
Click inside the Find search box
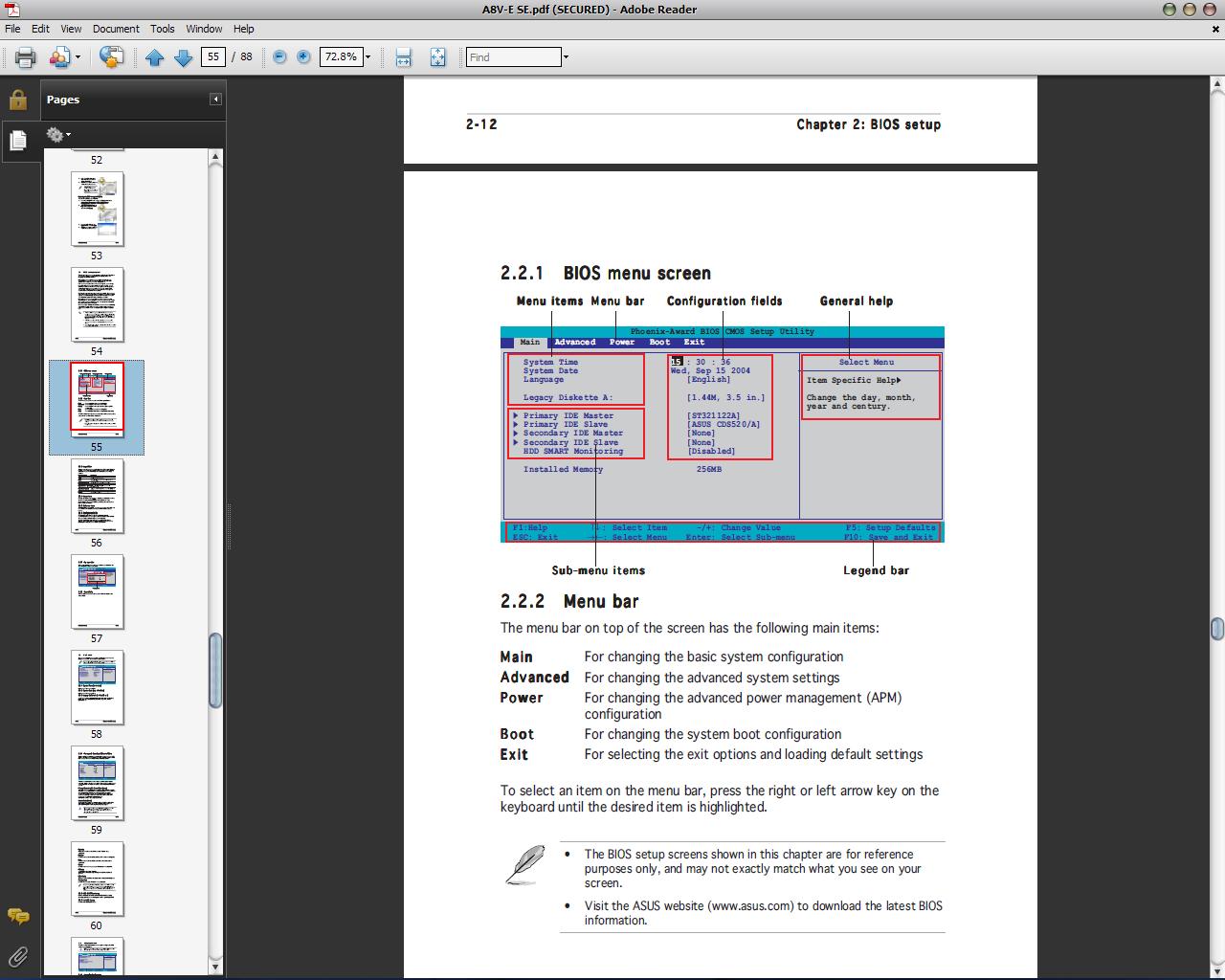[513, 57]
